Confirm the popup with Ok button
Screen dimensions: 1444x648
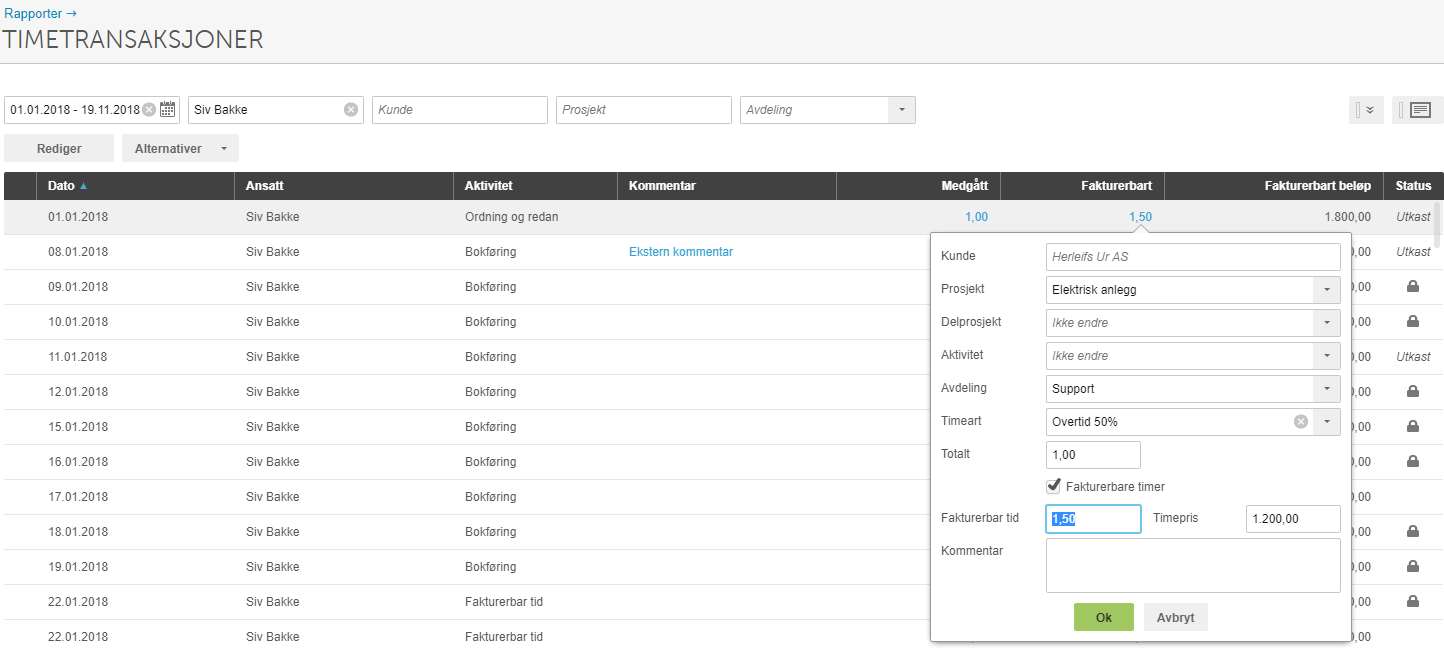tap(1104, 617)
